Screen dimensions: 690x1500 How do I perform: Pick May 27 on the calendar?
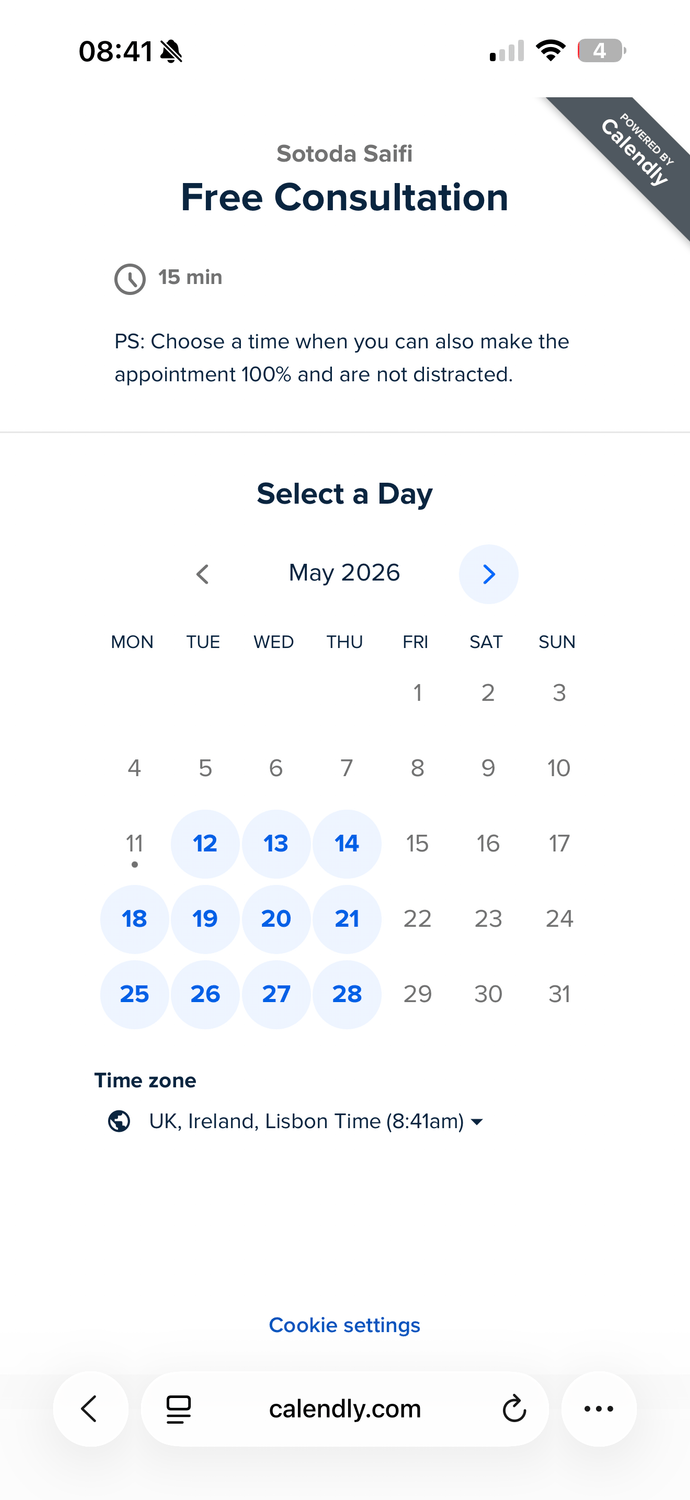point(276,994)
